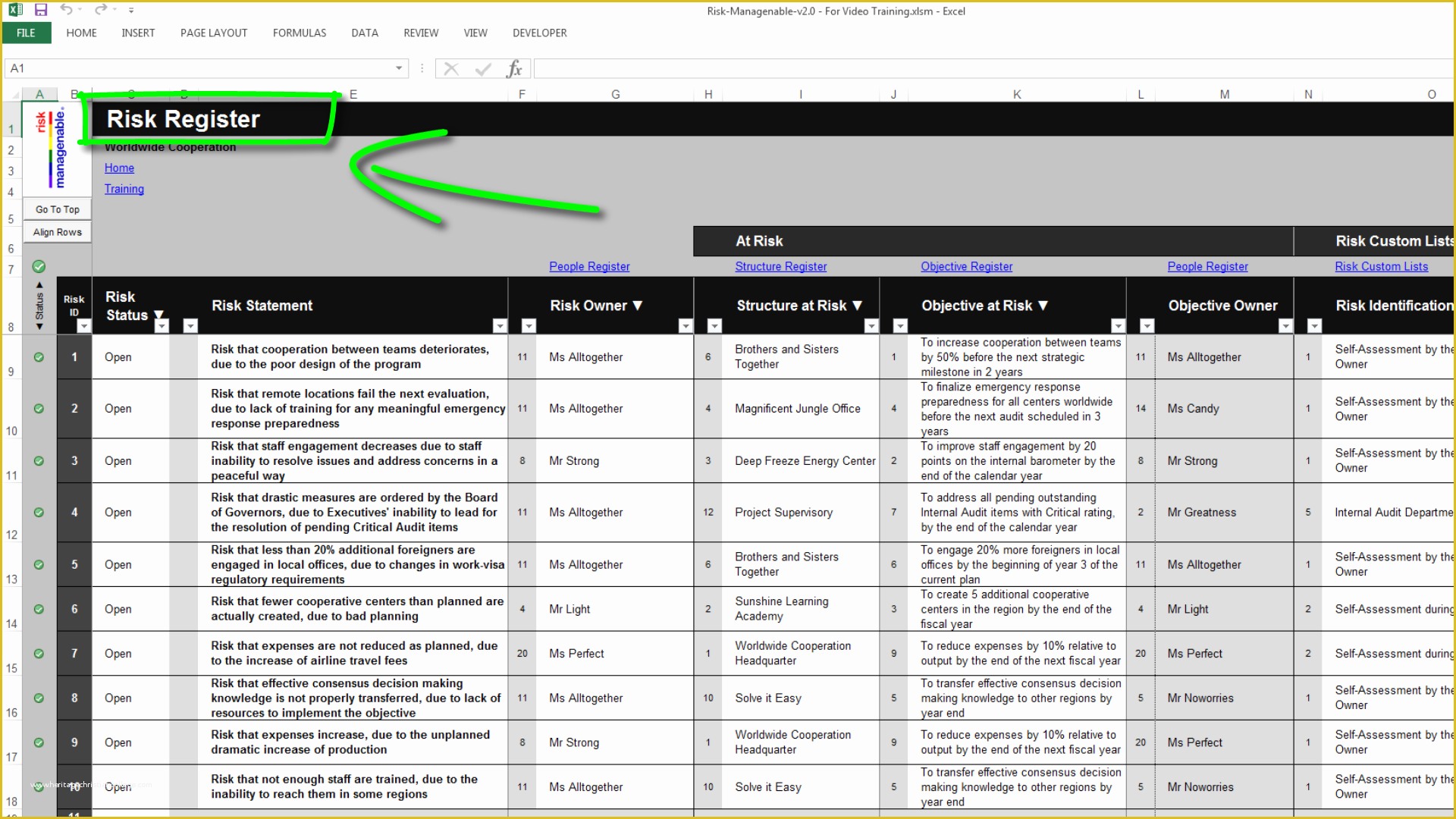Select the Training navigation item
The width and height of the screenshot is (1456, 819).
click(x=124, y=188)
